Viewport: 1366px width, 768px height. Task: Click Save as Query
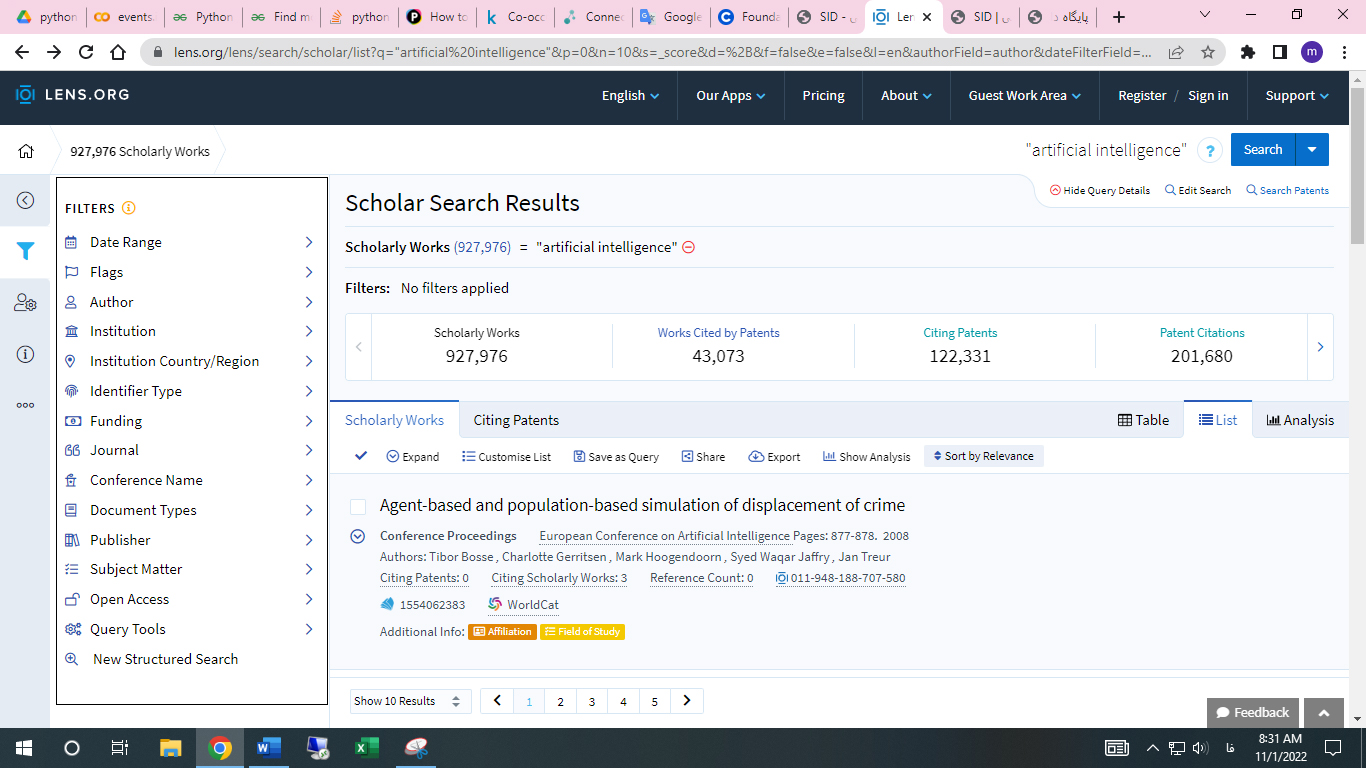pyautogui.click(x=616, y=456)
